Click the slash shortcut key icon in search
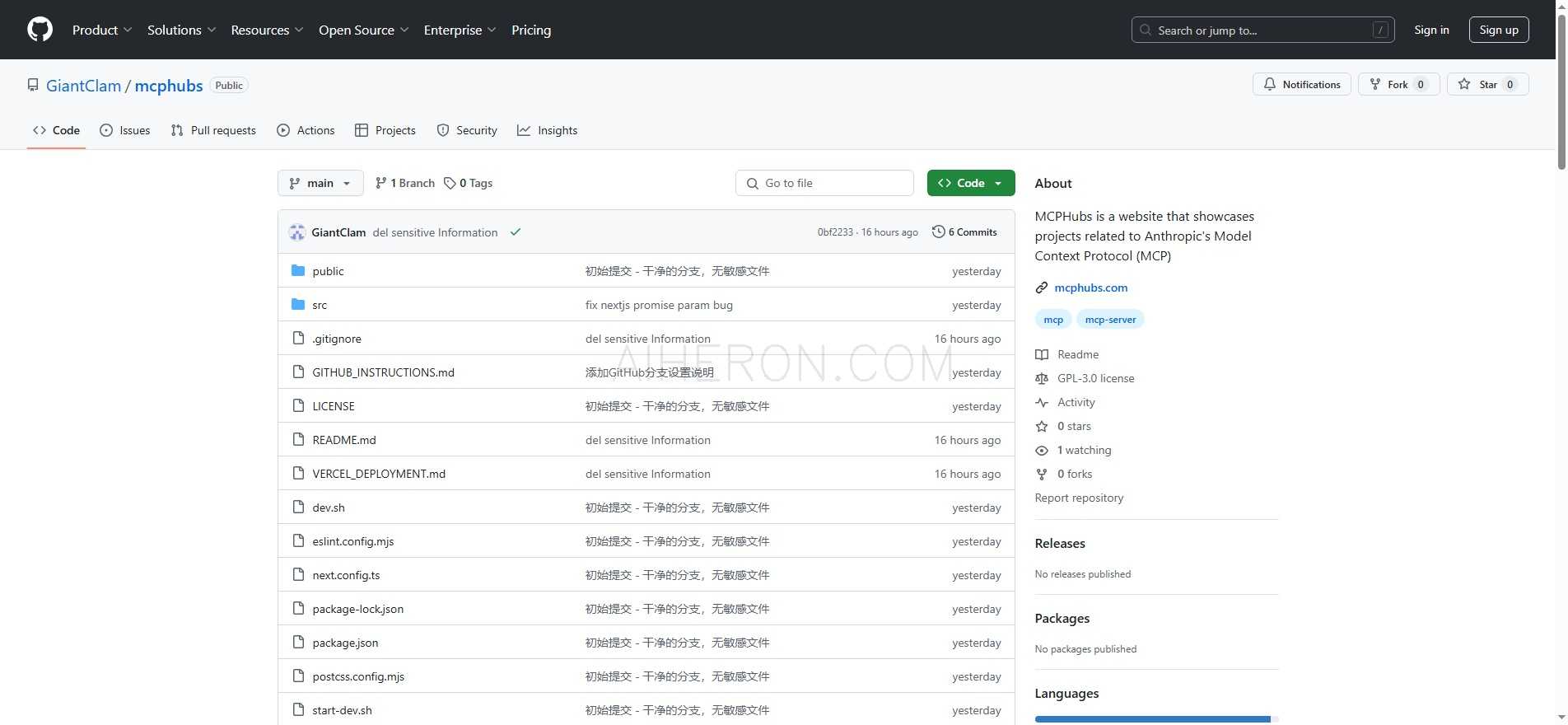 coord(1381,30)
